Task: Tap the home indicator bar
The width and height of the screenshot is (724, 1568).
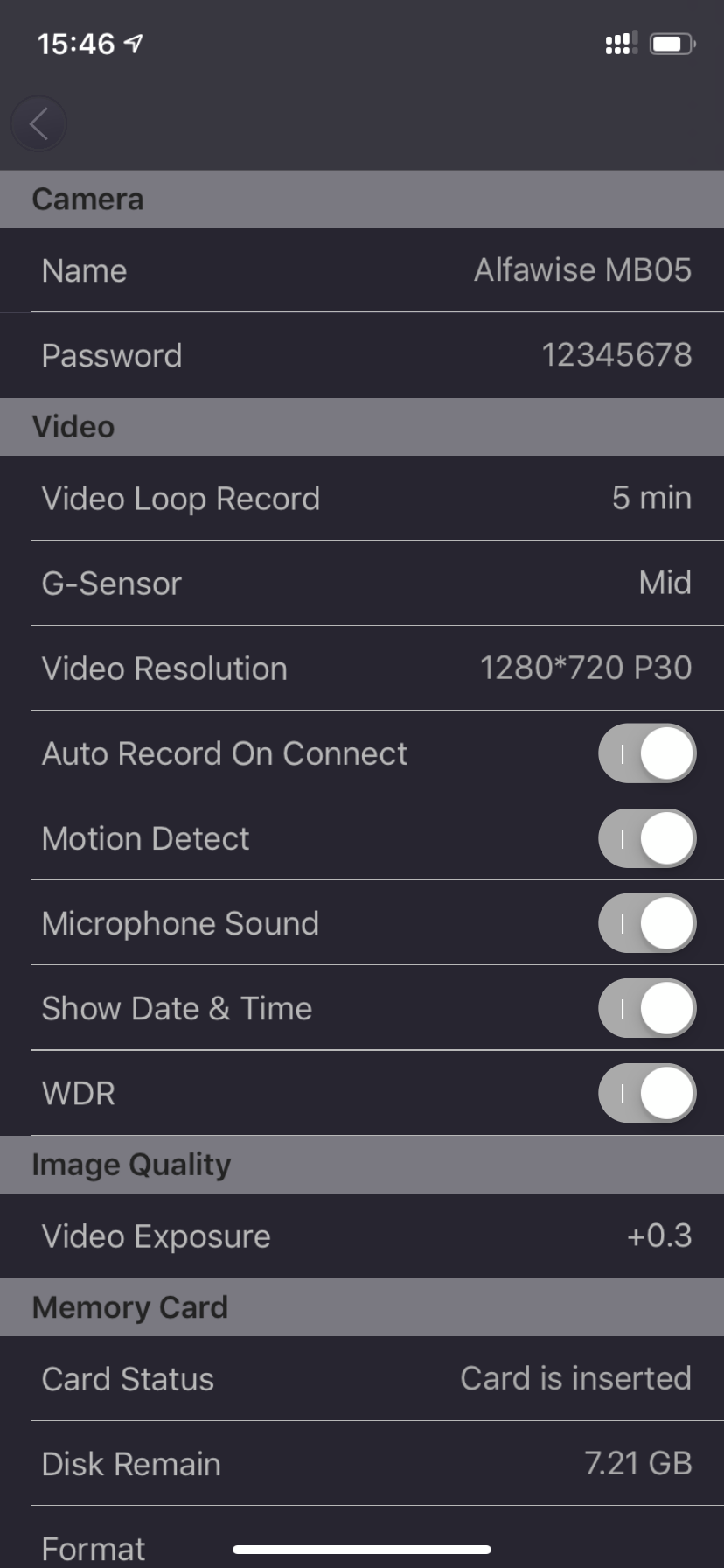Action: point(362,1550)
